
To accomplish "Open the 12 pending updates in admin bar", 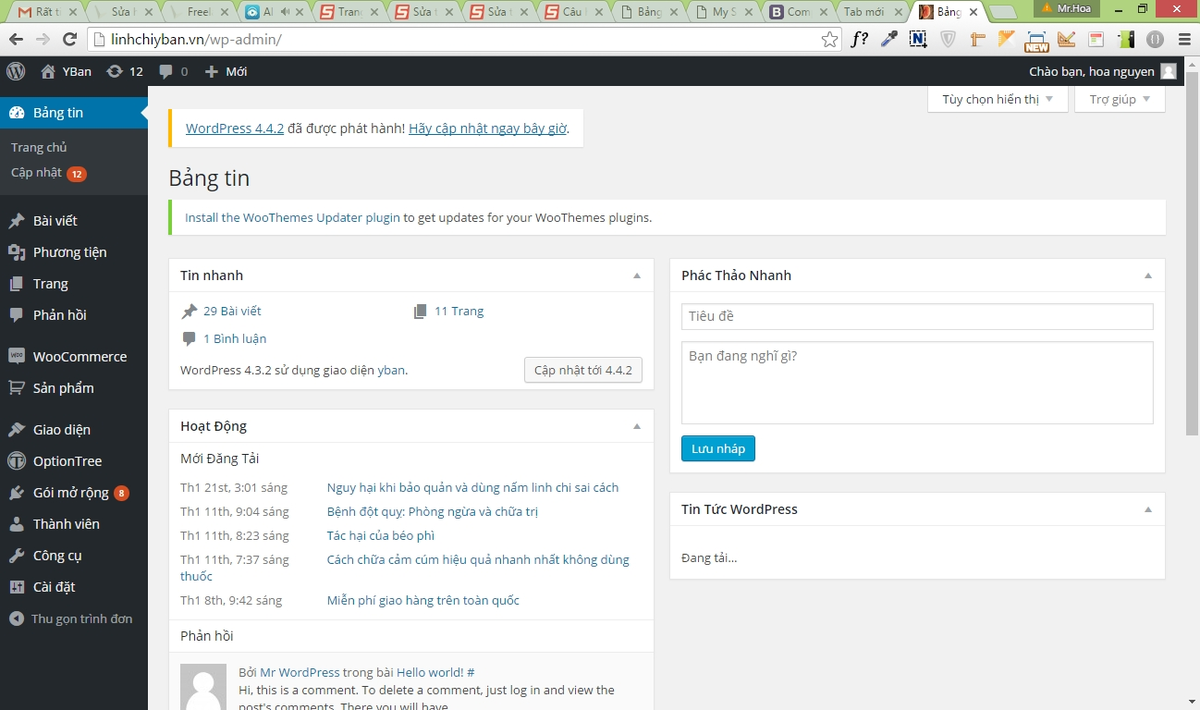I will click(x=124, y=71).
